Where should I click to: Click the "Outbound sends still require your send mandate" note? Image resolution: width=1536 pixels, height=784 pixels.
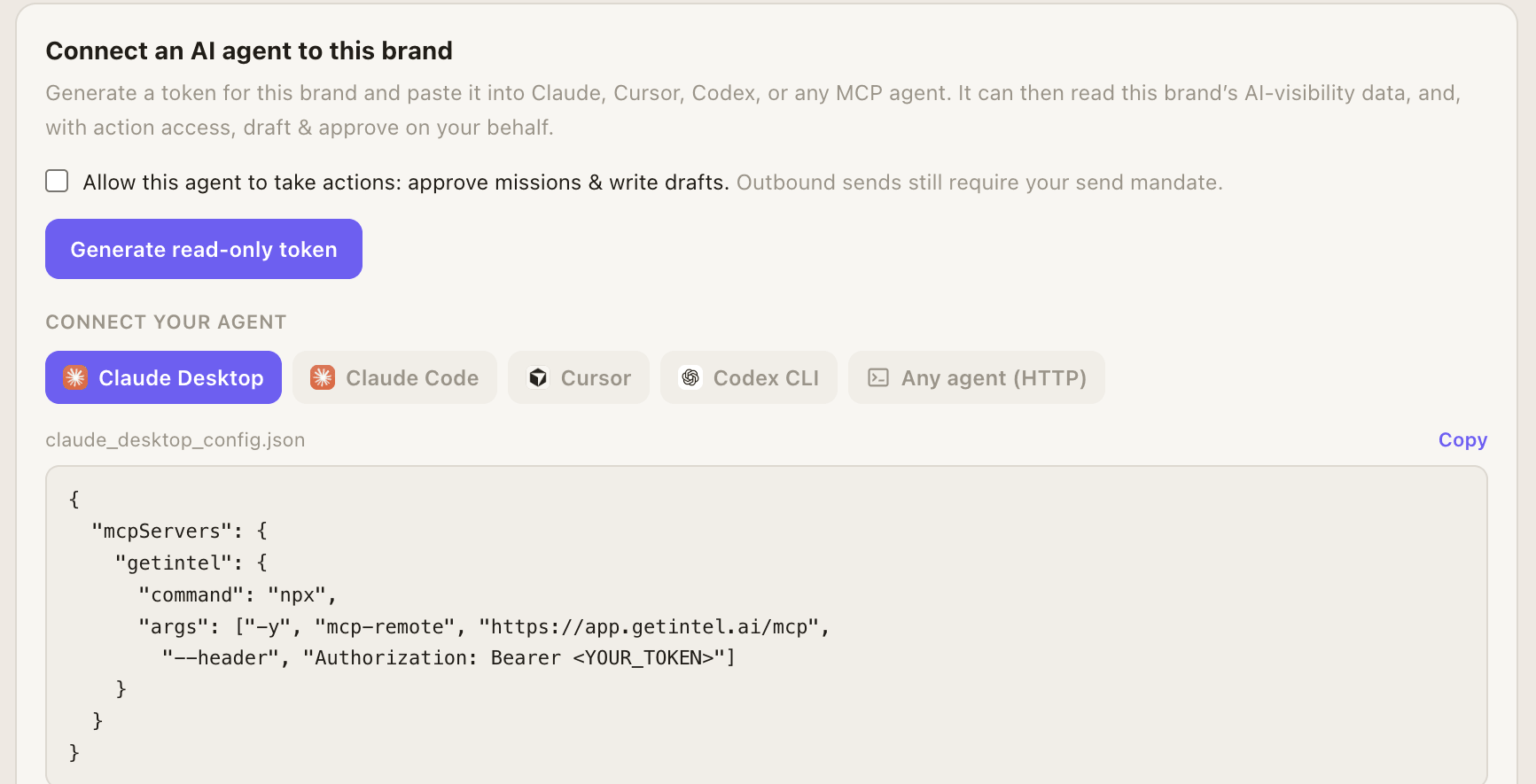point(979,182)
